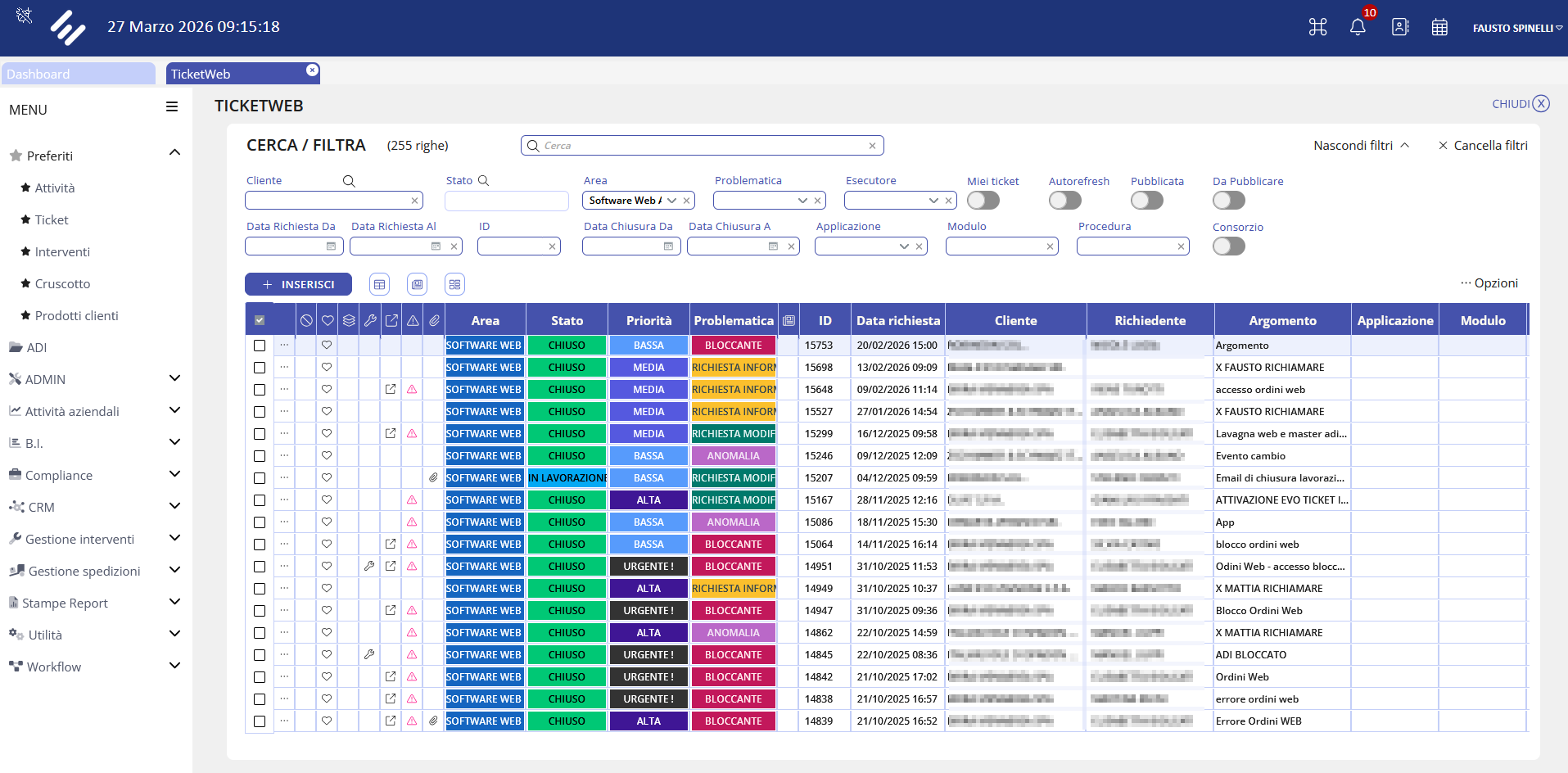Check the checkbox for ticket 15698

click(260, 368)
